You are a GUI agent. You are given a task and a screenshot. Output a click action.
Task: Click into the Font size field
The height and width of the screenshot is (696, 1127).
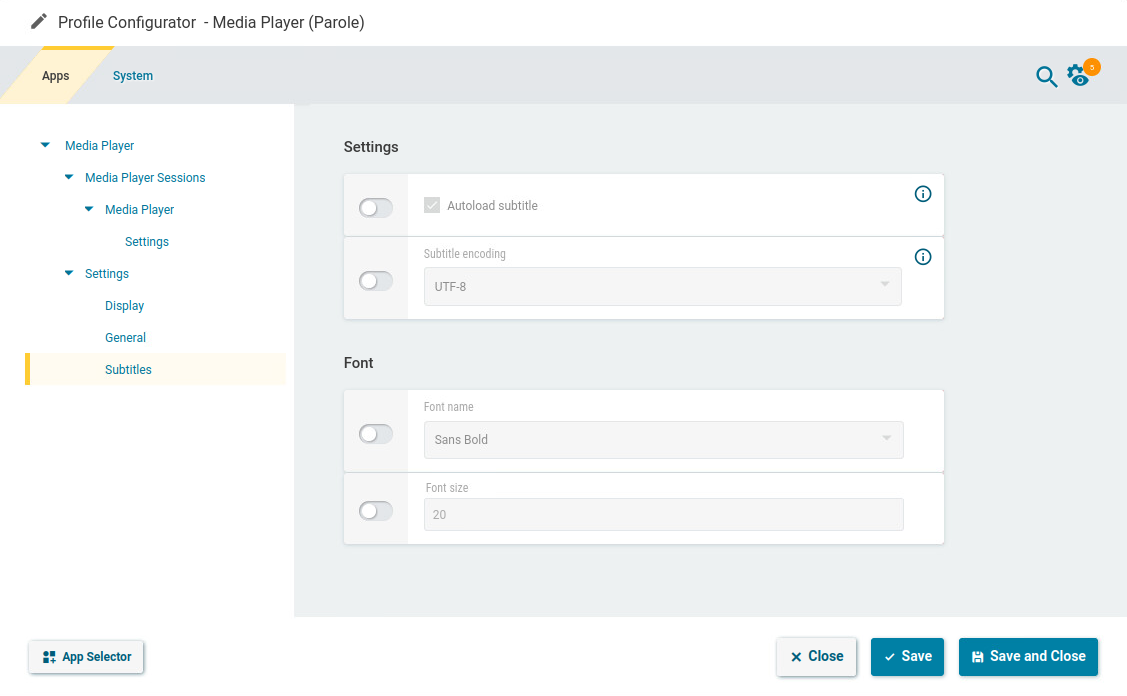click(x=663, y=515)
